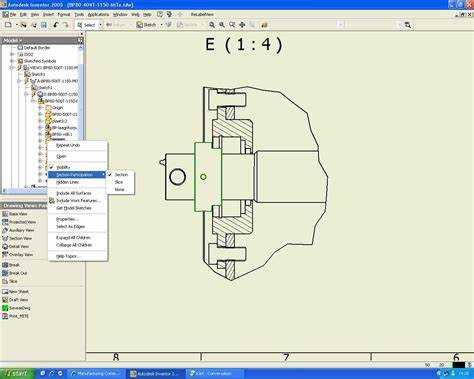Click the black color box in status bar
Viewport: 474px width, 379px height.
[x=459, y=365]
